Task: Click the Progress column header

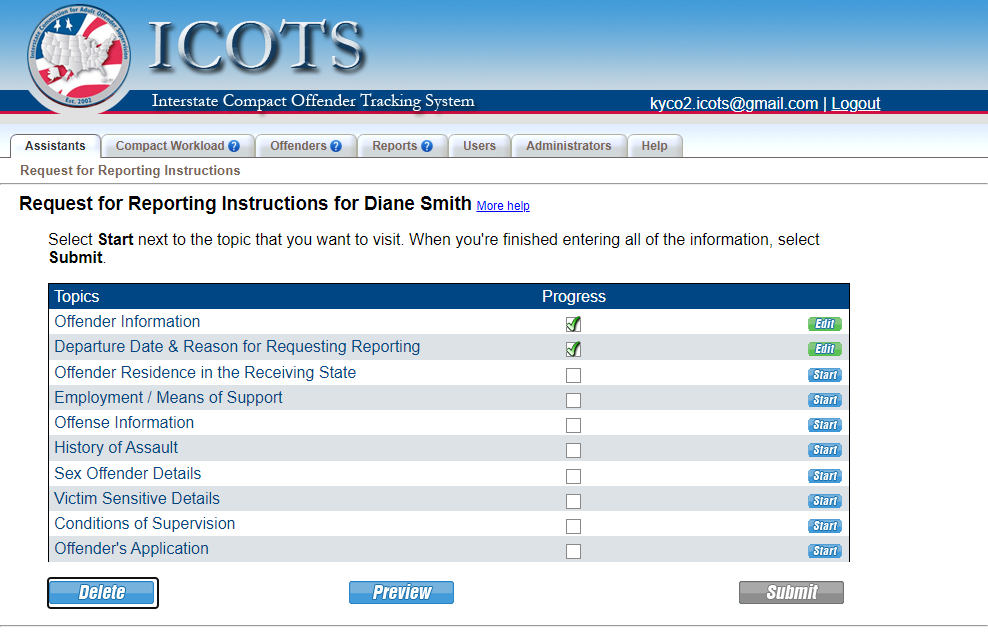Action: (574, 297)
